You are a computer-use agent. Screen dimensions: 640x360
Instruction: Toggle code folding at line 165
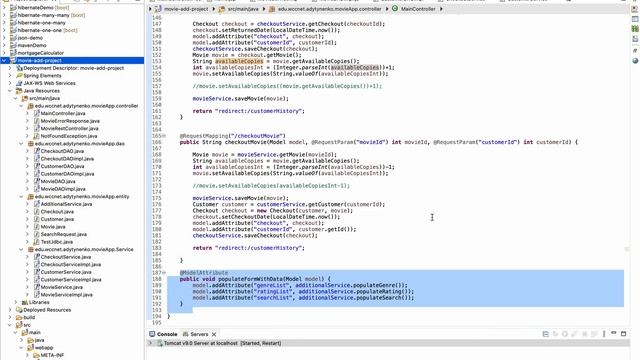(x=164, y=136)
